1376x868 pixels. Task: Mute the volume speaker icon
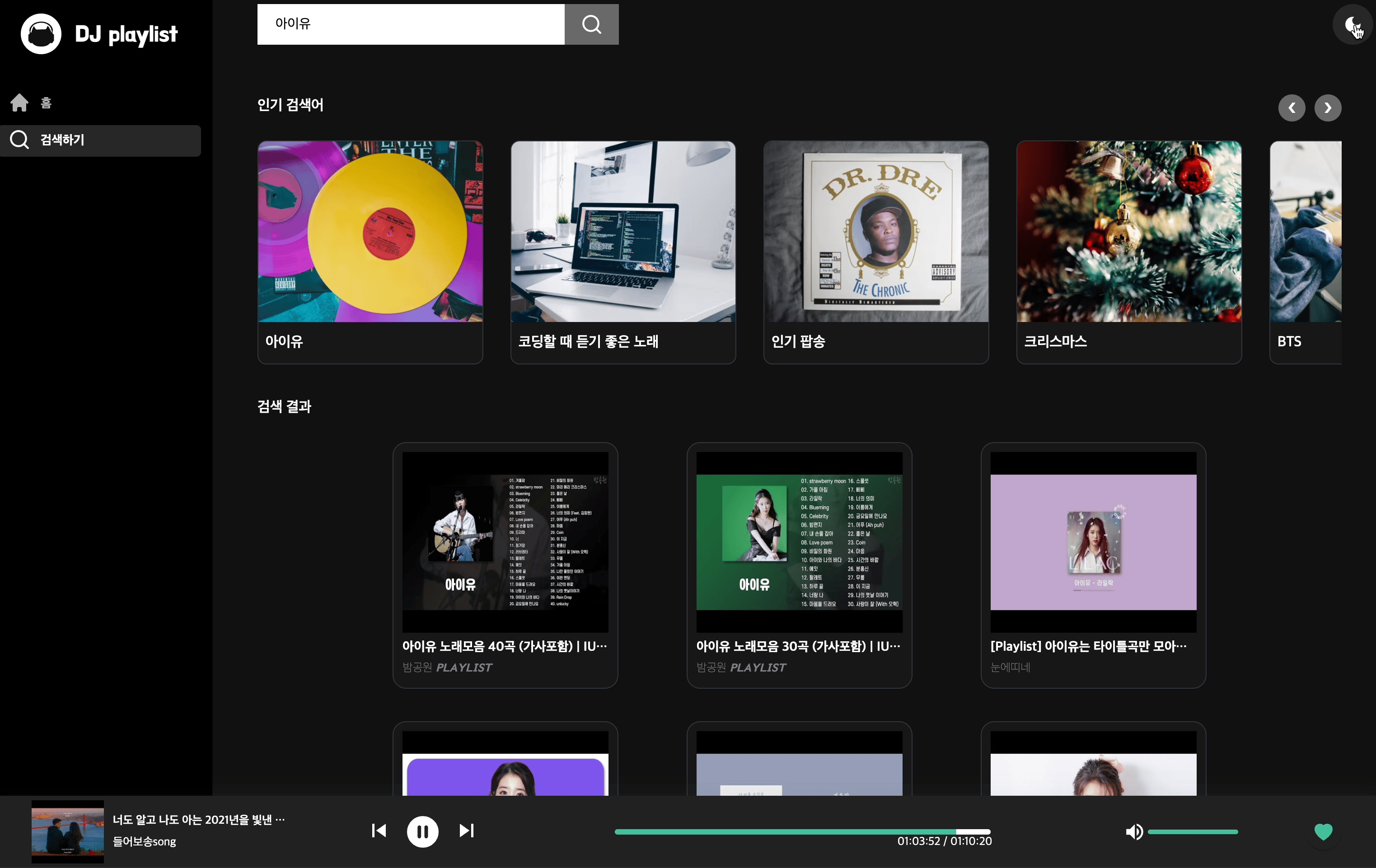1134,831
